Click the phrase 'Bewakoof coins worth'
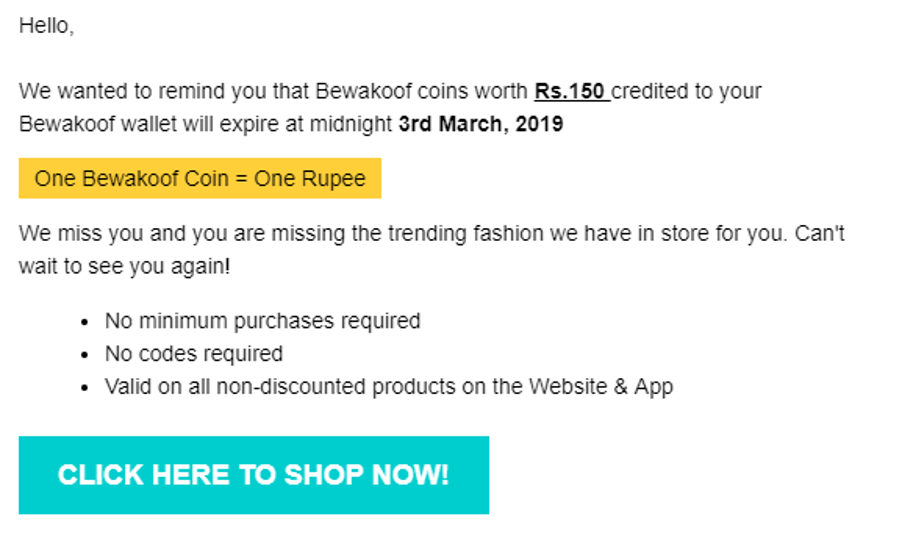The height and width of the screenshot is (545, 914). [421, 92]
